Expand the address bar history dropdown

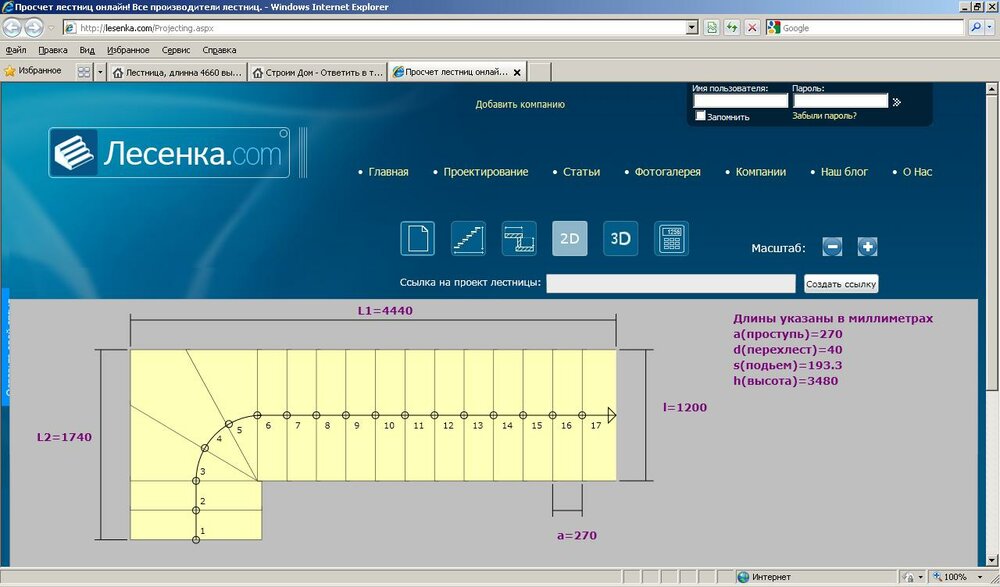(x=692, y=28)
